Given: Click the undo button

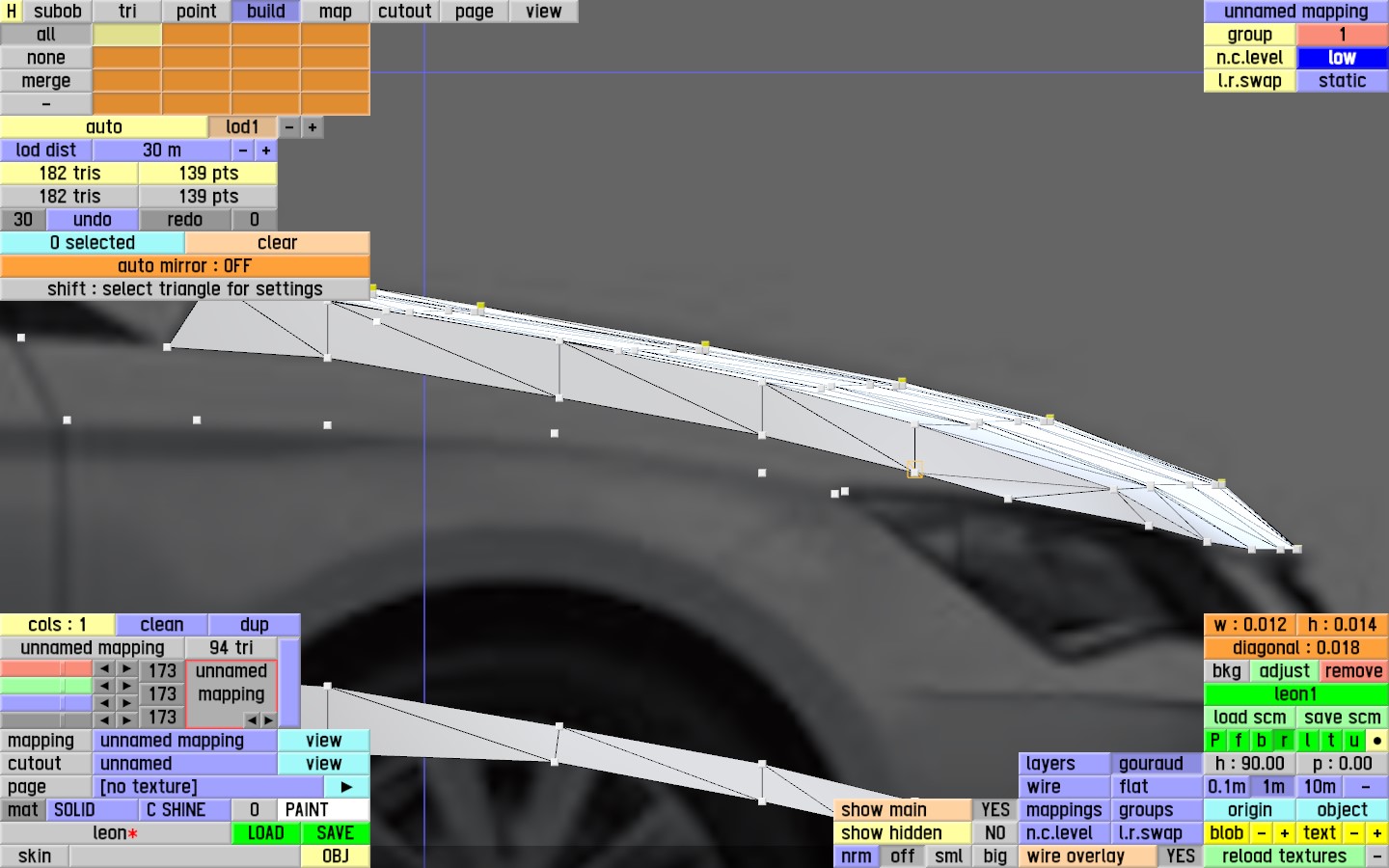Looking at the screenshot, I should click(93, 220).
